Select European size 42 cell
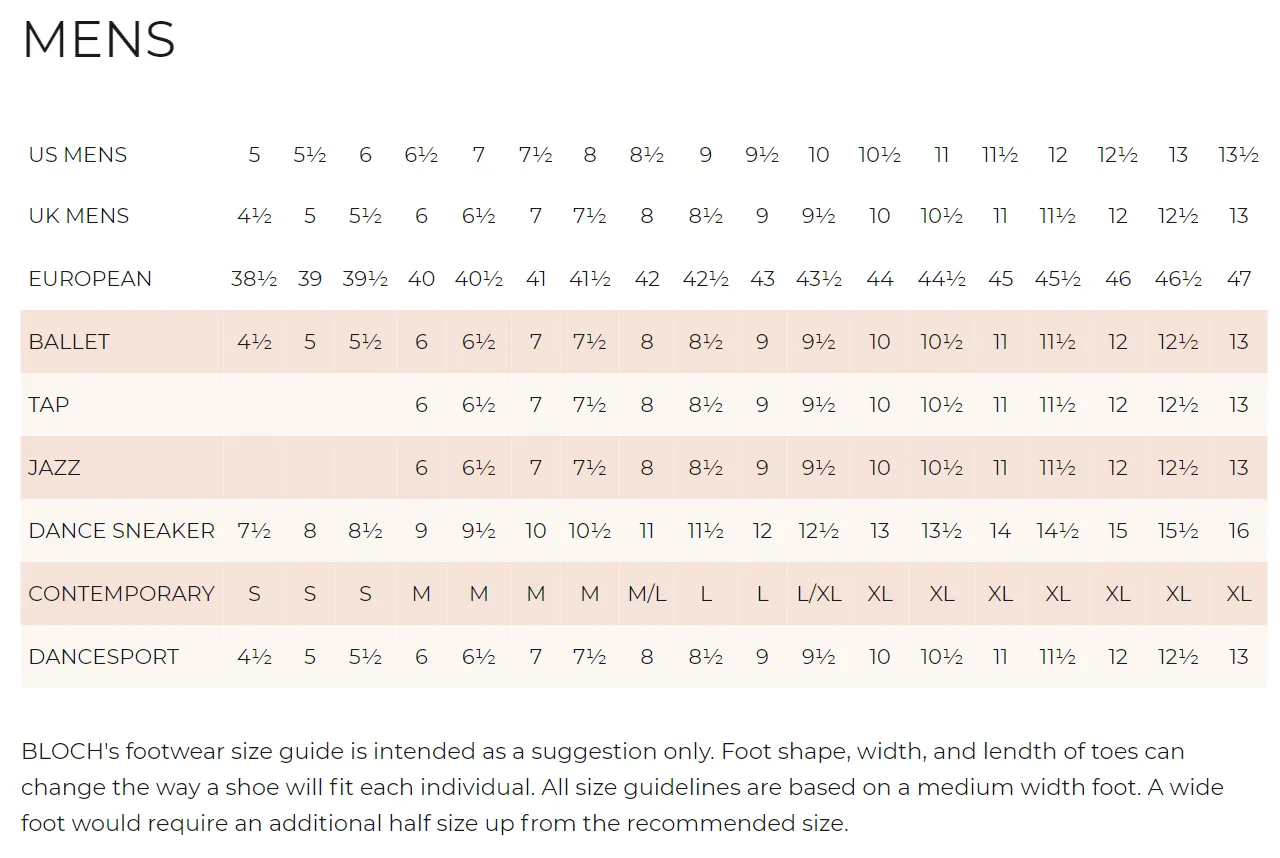This screenshot has width=1280, height=858. click(x=647, y=279)
